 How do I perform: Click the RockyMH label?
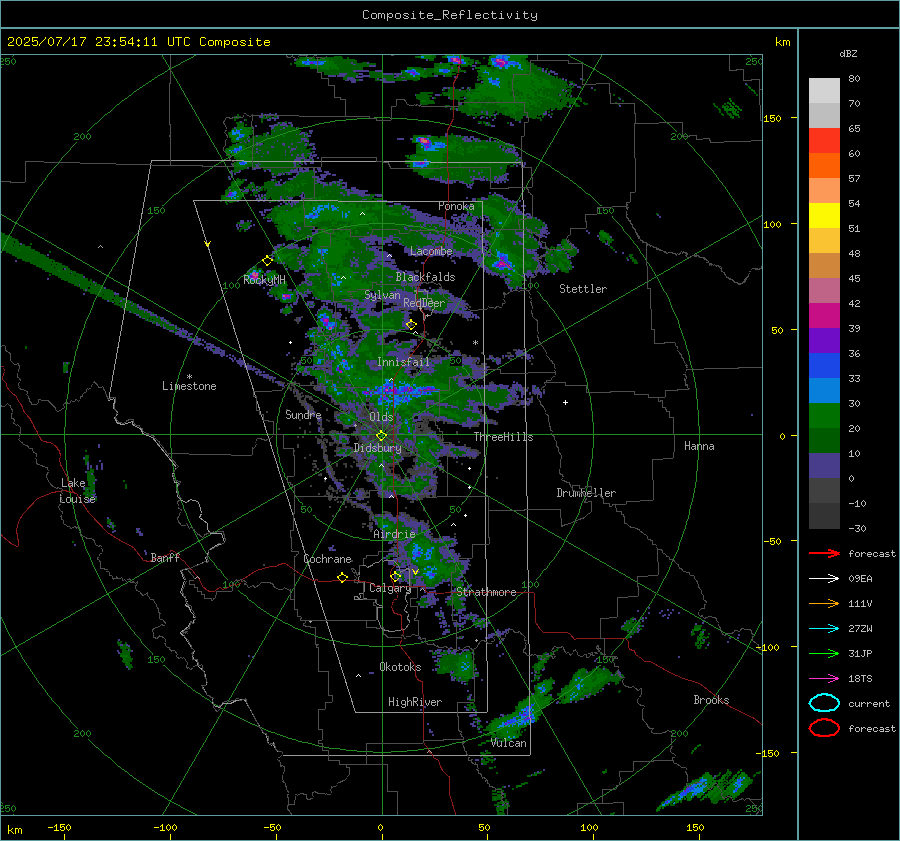coord(264,280)
